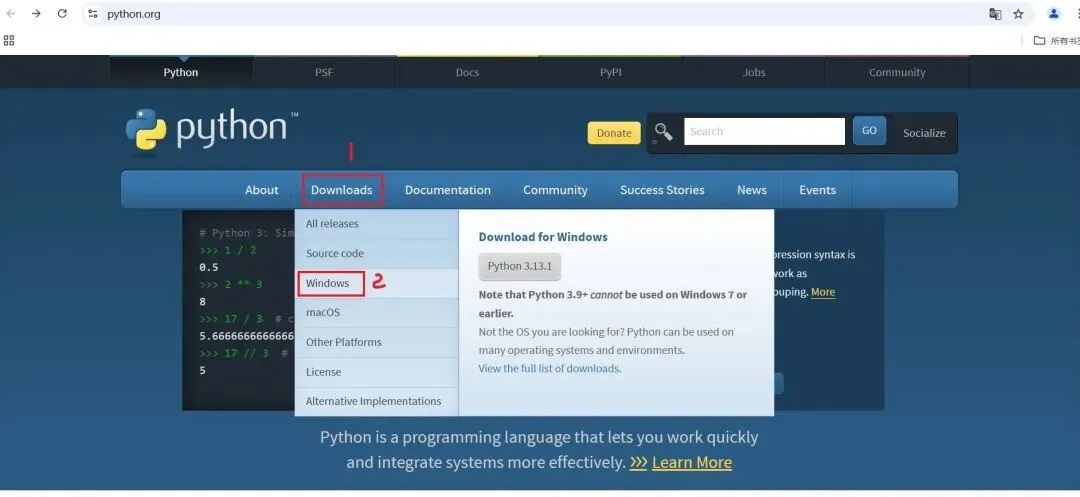Follow the yellow More link
Viewport: 1080px width, 497px height.
pyautogui.click(x=822, y=292)
